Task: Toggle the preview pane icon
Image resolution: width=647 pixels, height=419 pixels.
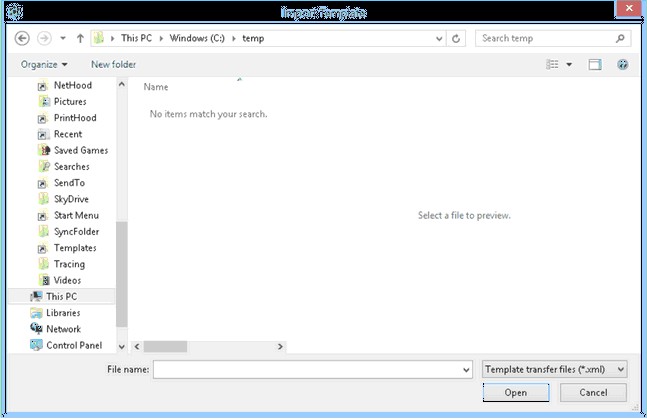Action: pyautogui.click(x=595, y=65)
